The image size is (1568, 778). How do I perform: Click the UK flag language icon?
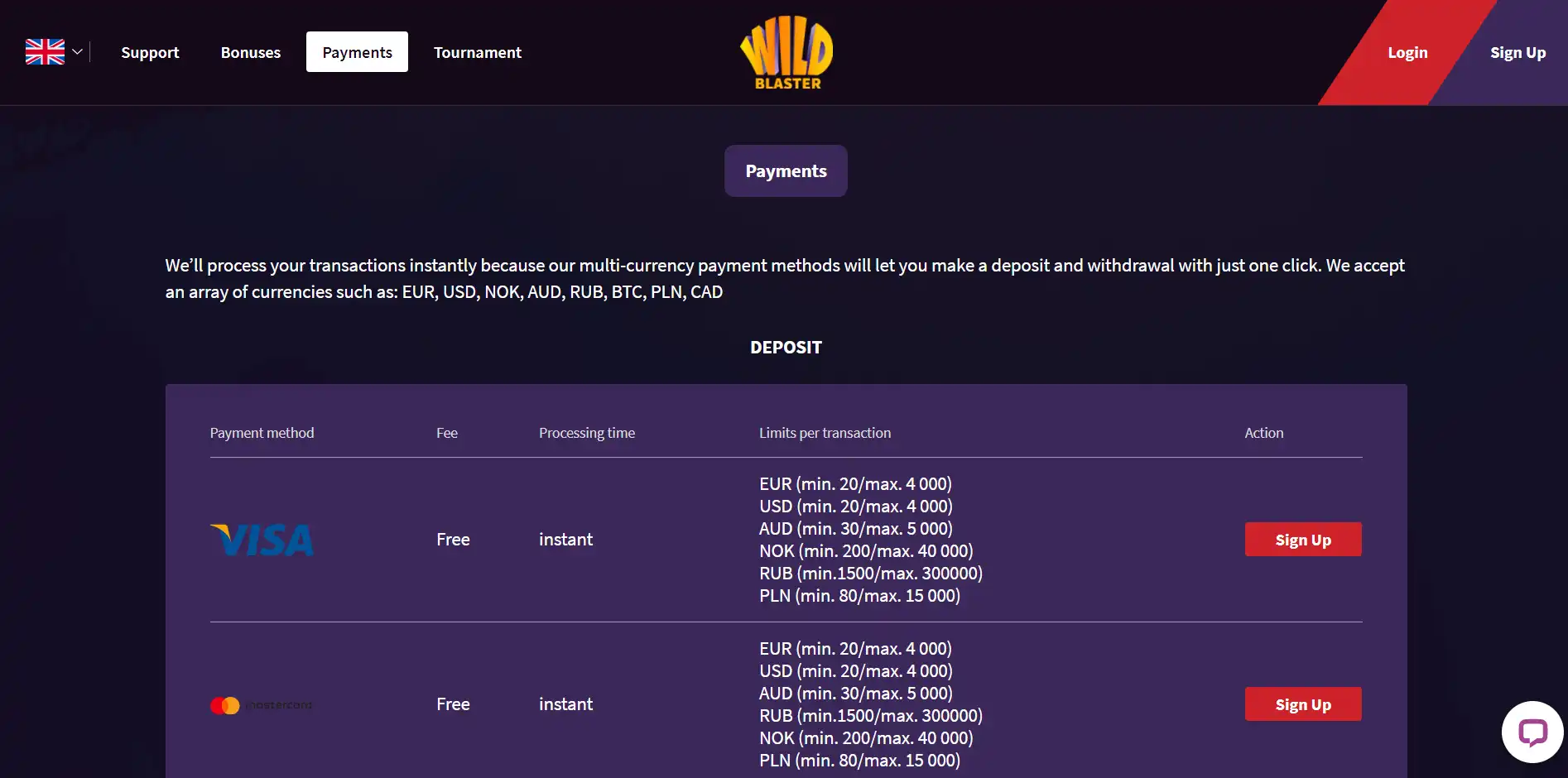(x=45, y=52)
